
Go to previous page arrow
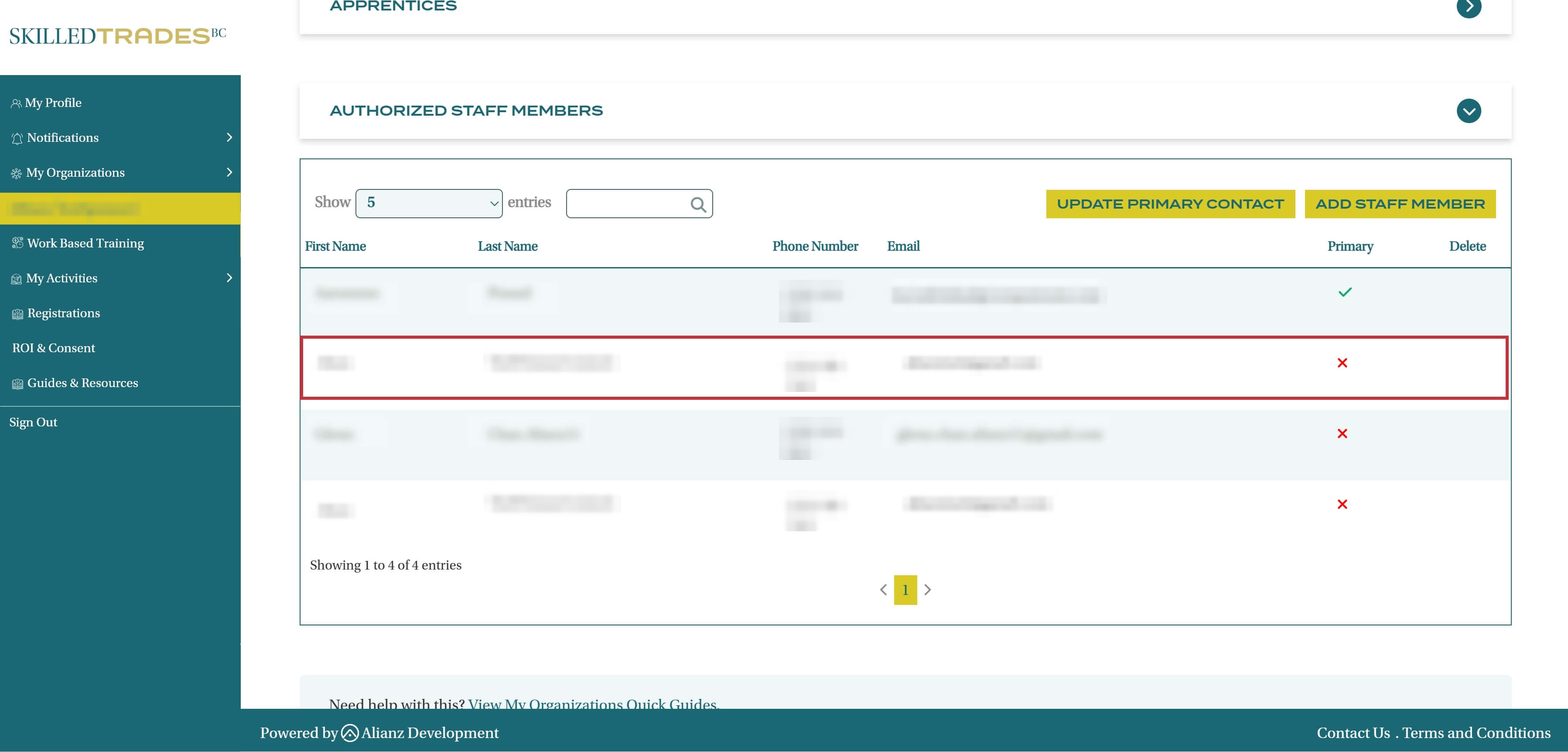[883, 589]
